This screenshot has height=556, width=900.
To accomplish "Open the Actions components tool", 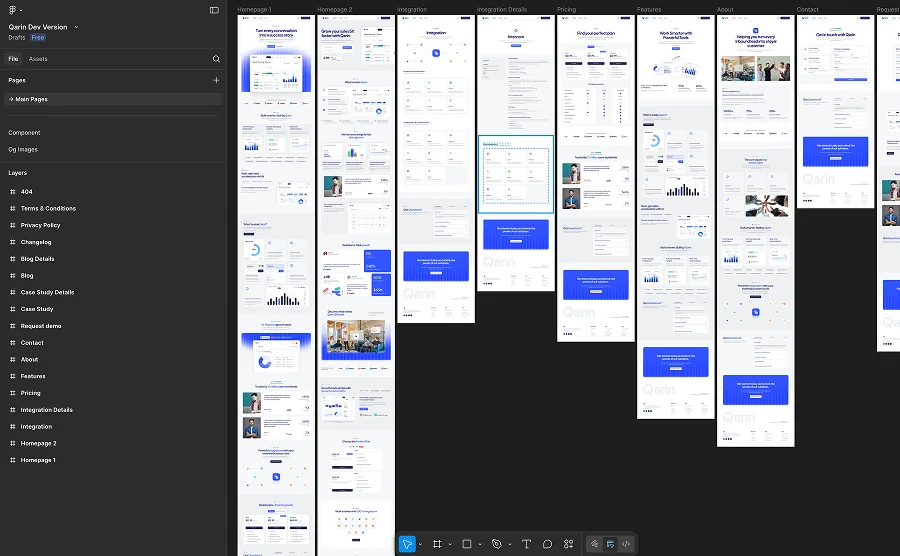I will 568,544.
